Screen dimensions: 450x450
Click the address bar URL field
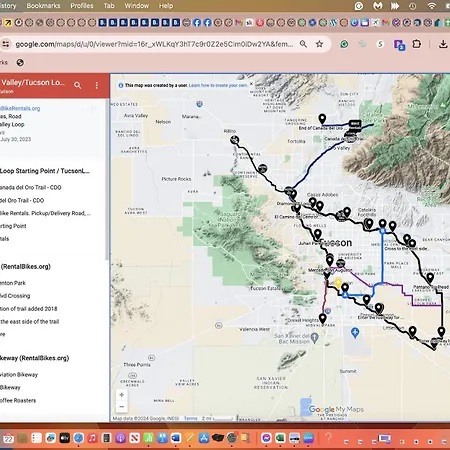154,44
